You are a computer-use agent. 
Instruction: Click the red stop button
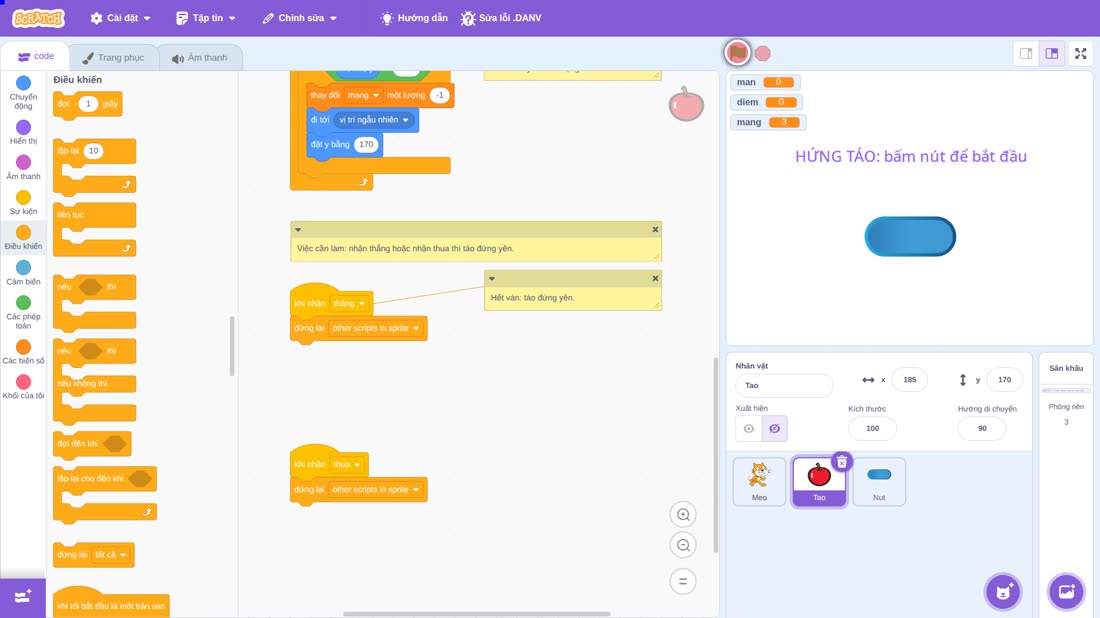coord(763,53)
